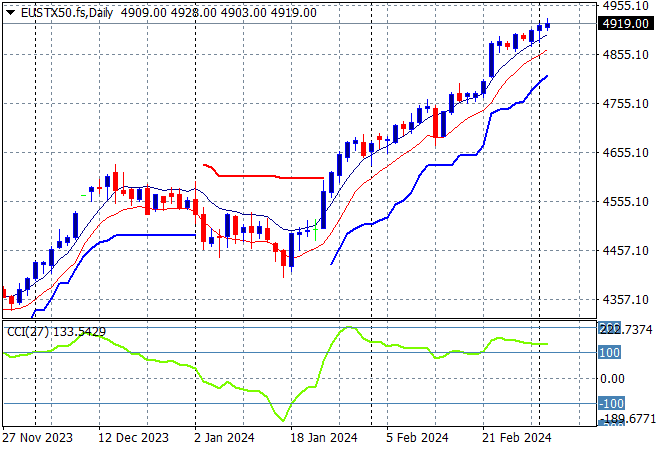The image size is (660, 450).
Task: Click the 4855.10 price axis label
Action: tap(625, 54)
